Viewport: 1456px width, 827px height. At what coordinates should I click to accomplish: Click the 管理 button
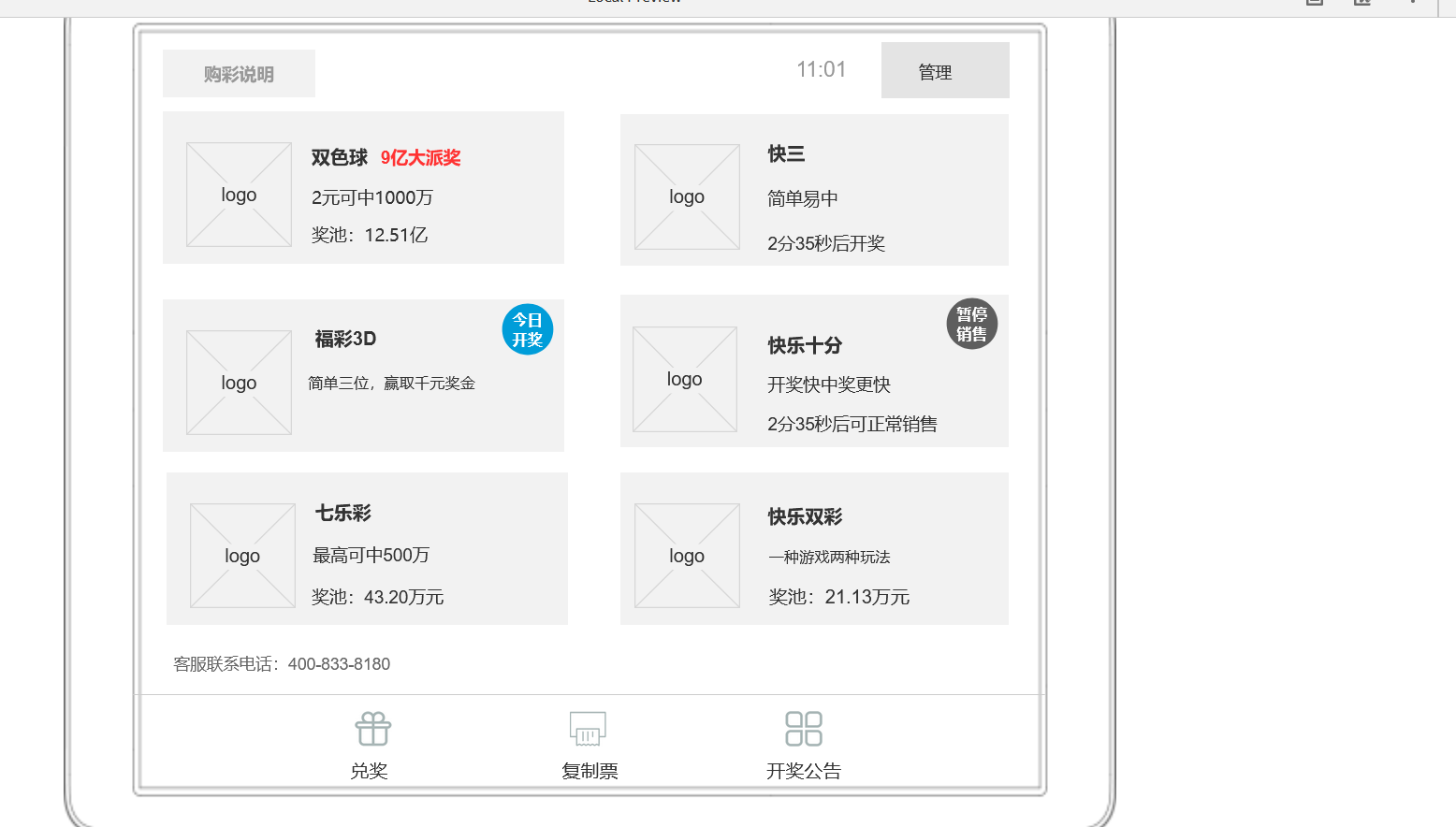tap(945, 70)
